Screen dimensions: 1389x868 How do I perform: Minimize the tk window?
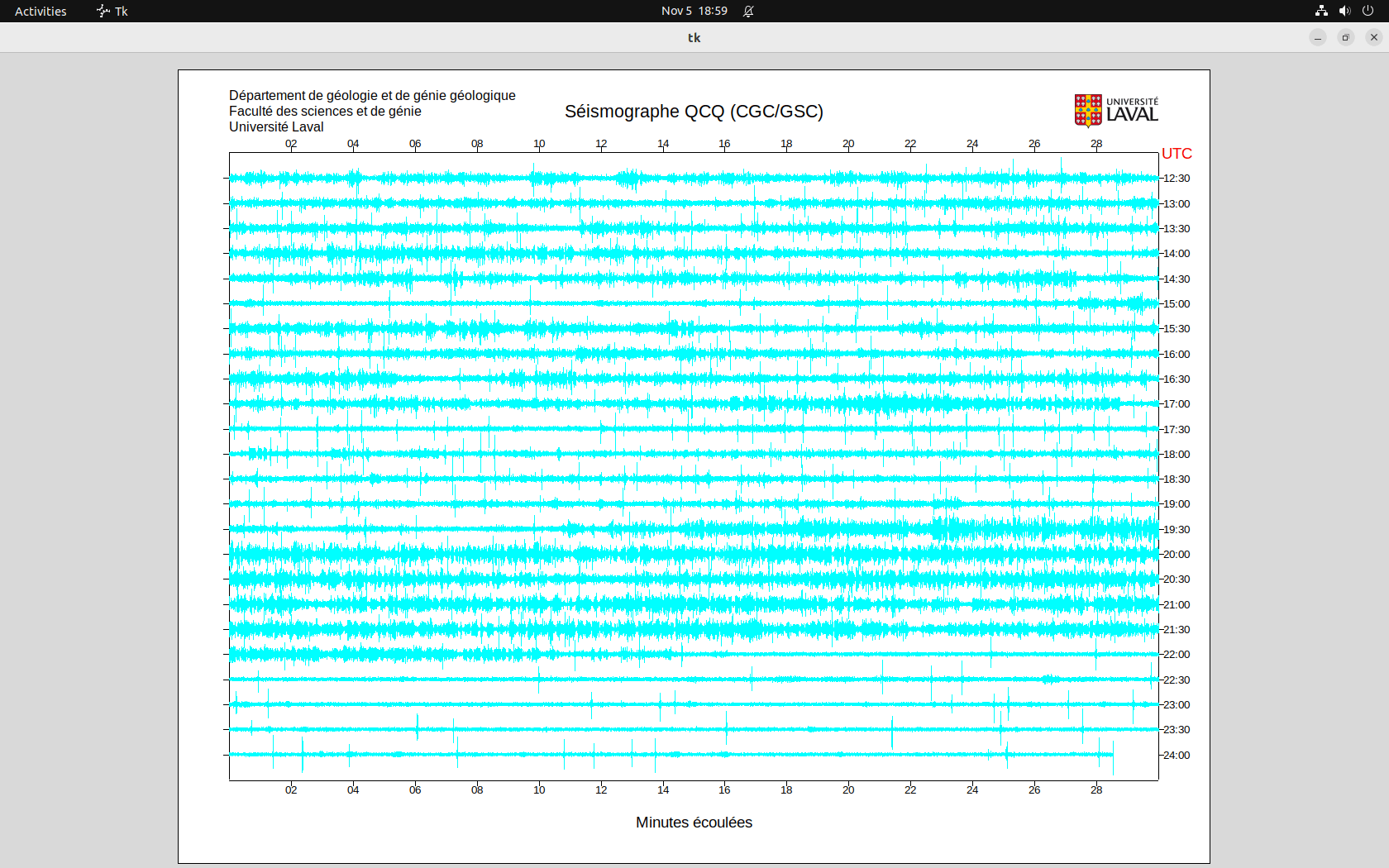click(x=1318, y=37)
